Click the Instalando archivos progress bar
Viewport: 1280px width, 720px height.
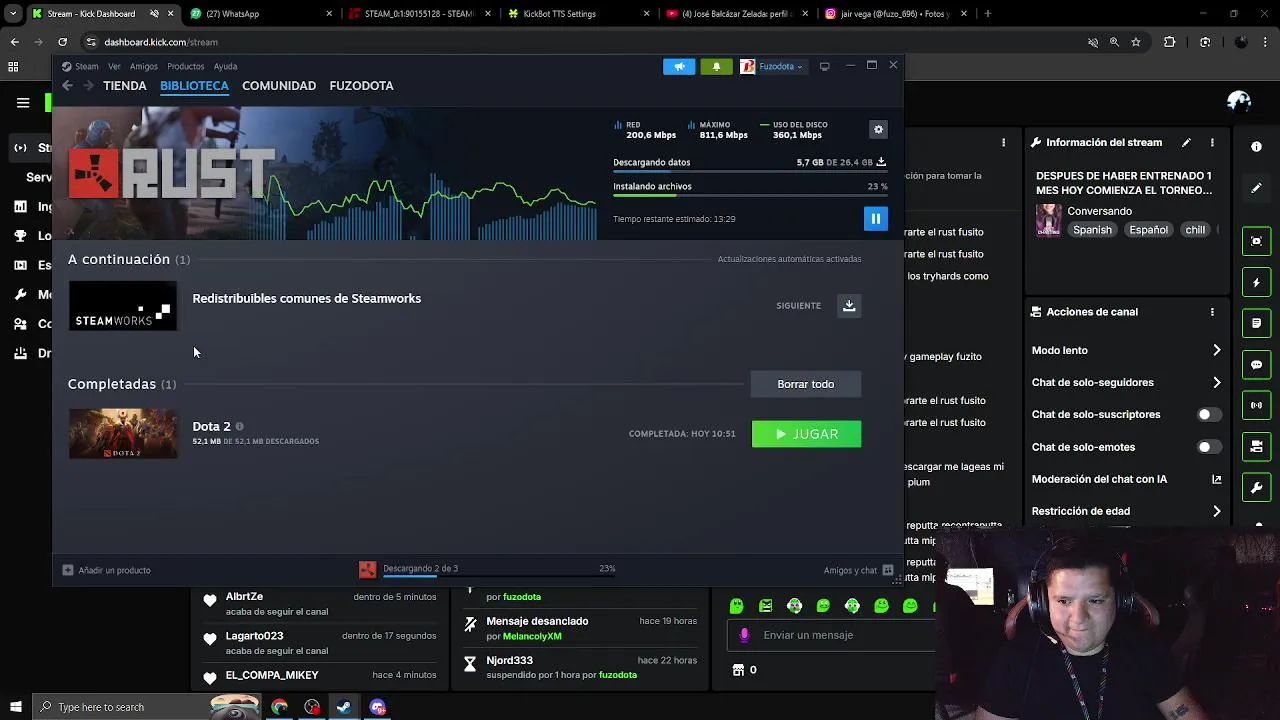[x=750, y=196]
